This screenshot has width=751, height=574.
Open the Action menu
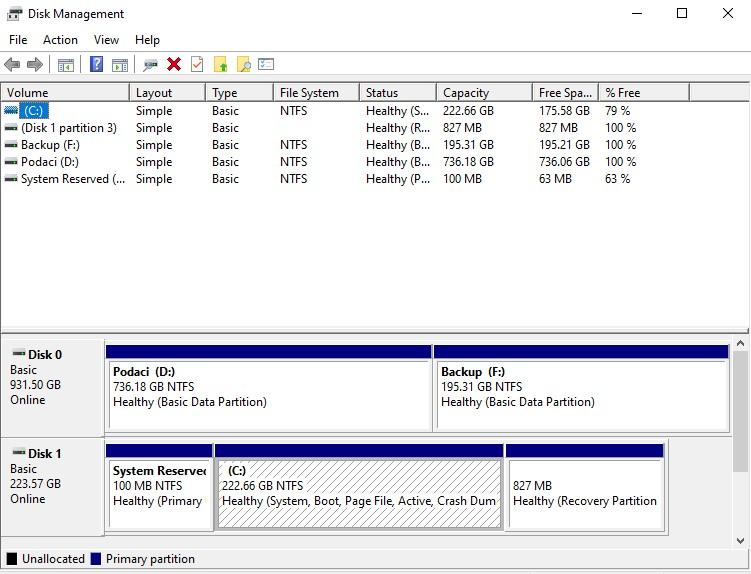tap(60, 40)
